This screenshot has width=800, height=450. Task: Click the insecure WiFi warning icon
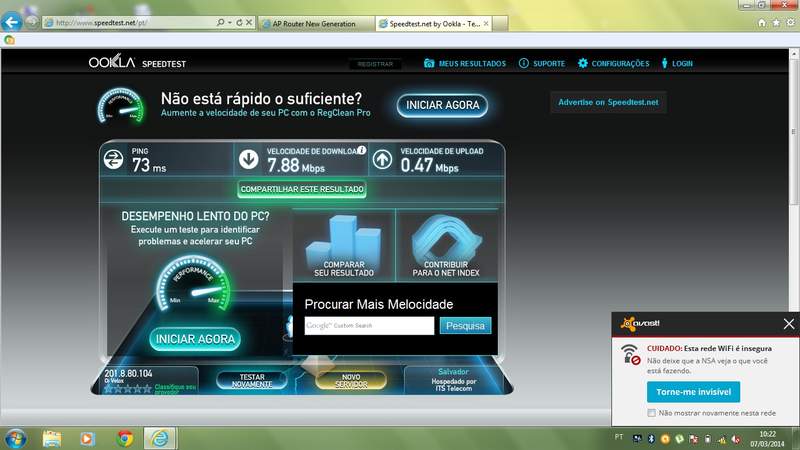[x=631, y=355]
